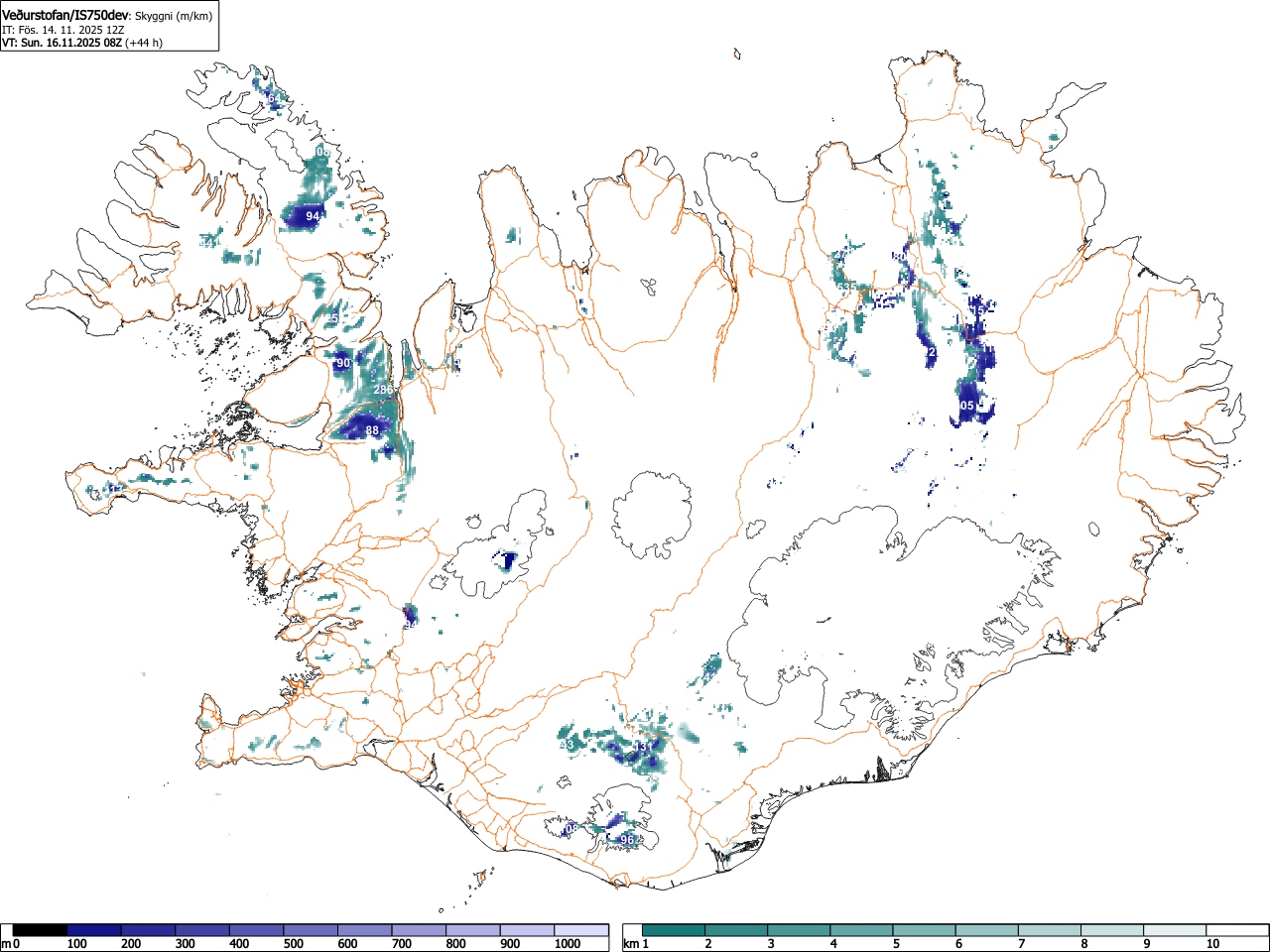The height and width of the screenshot is (952, 1270).
Task: Click the 'VT: Sun. 16.11.2025 08Z' line
Action: [62, 43]
